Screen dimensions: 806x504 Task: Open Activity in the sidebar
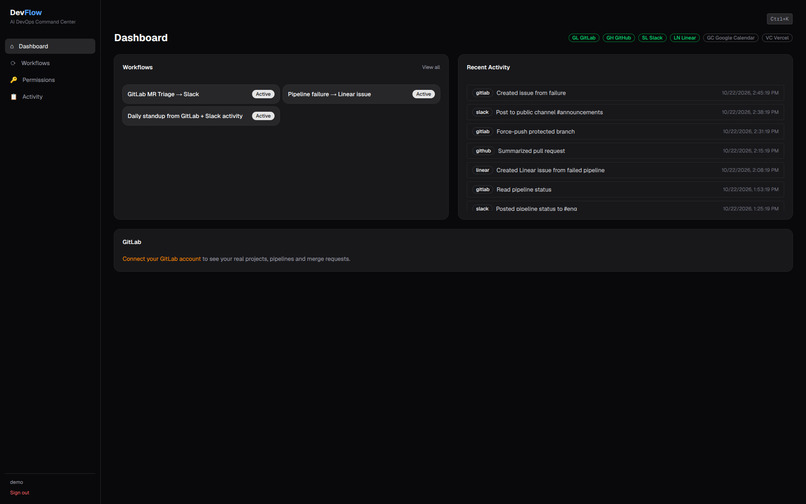50,97
